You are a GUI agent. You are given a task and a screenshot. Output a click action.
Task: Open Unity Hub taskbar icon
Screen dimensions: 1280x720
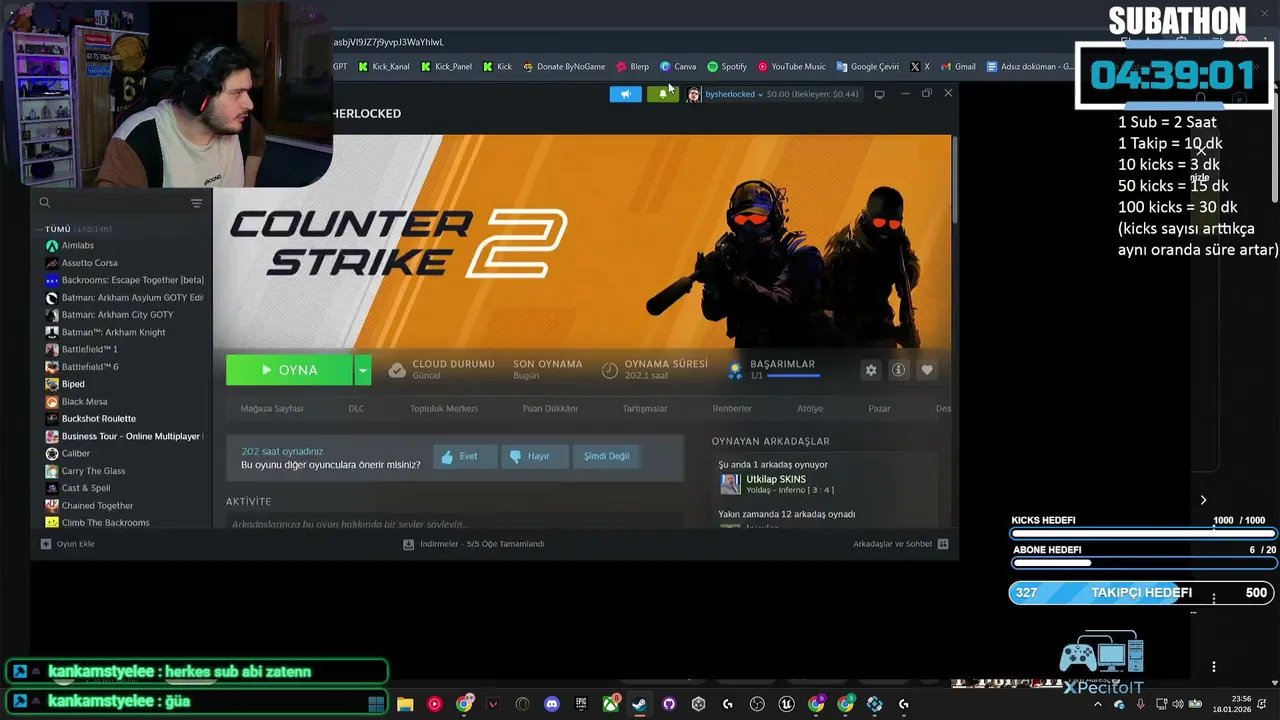(x=699, y=704)
